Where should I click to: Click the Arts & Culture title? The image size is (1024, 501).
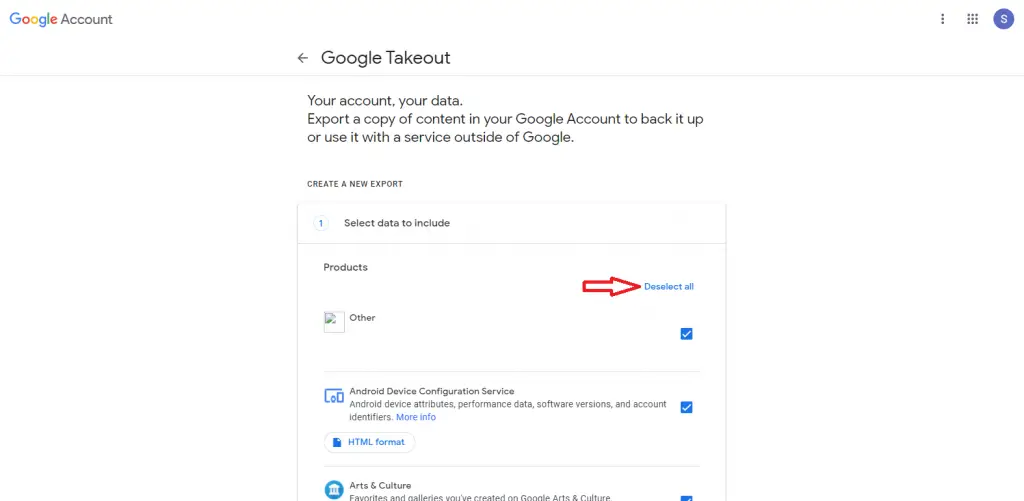[380, 485]
